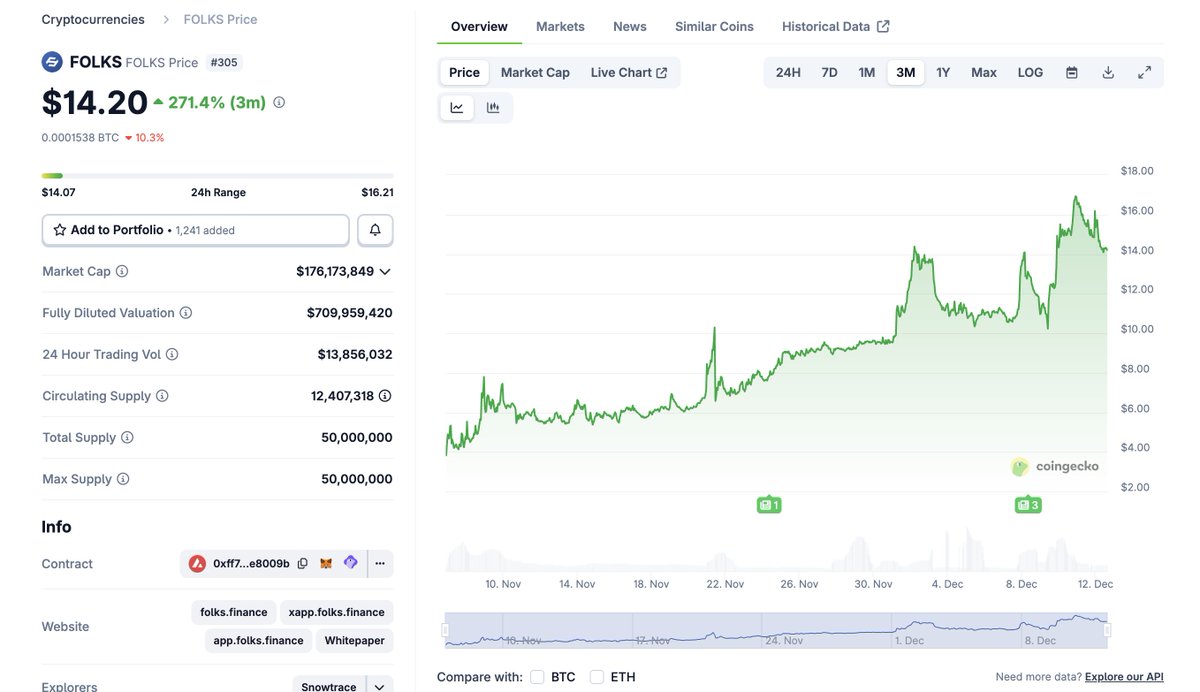The image size is (1200, 692).
Task: Click the price alert bell icon
Action: 375,230
